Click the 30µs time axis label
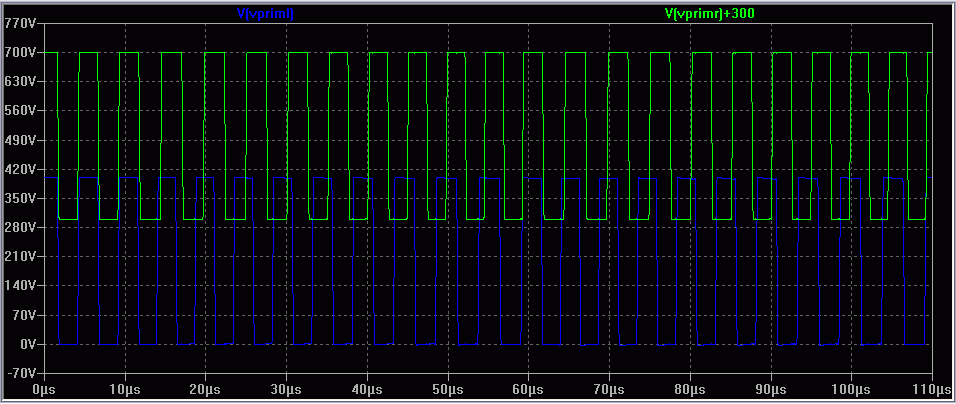The width and height of the screenshot is (956, 404). (286, 388)
